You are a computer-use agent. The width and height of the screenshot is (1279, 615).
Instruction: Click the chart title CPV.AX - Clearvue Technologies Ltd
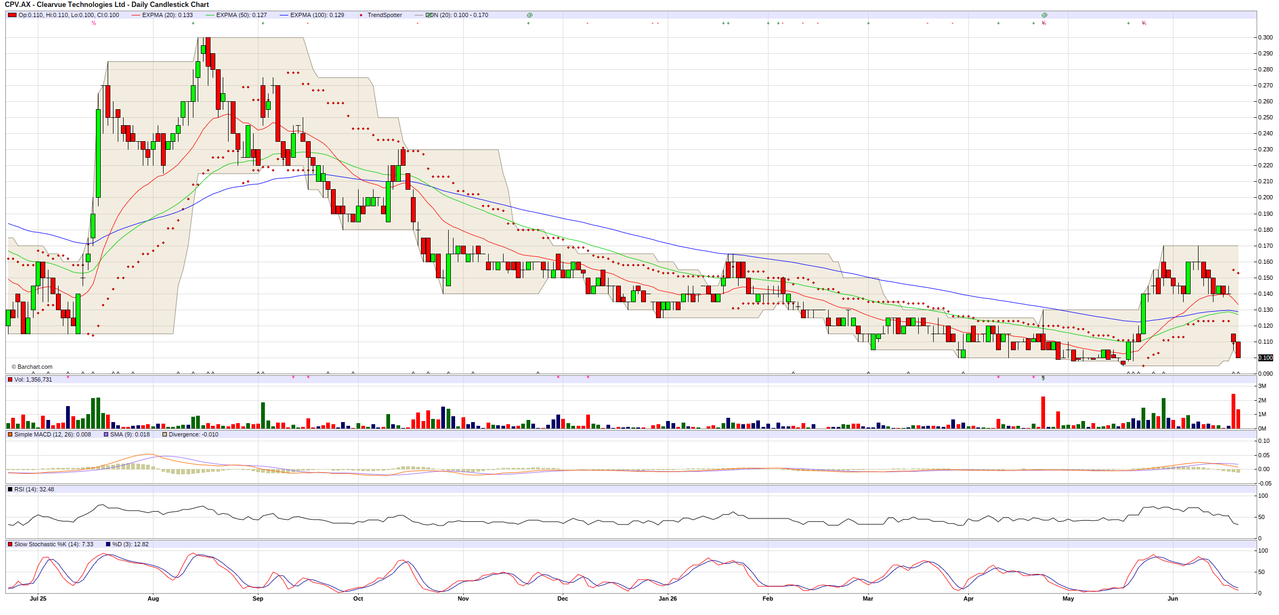[x=66, y=4]
